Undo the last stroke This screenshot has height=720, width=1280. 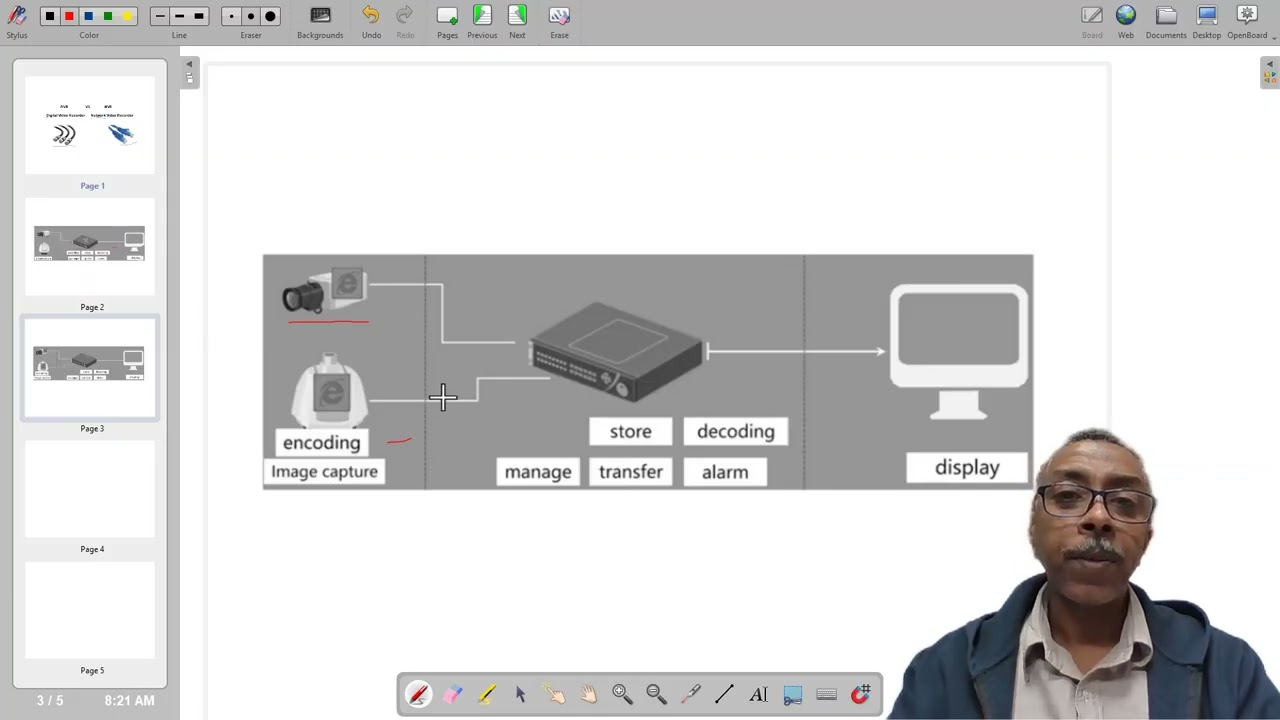coord(371,21)
